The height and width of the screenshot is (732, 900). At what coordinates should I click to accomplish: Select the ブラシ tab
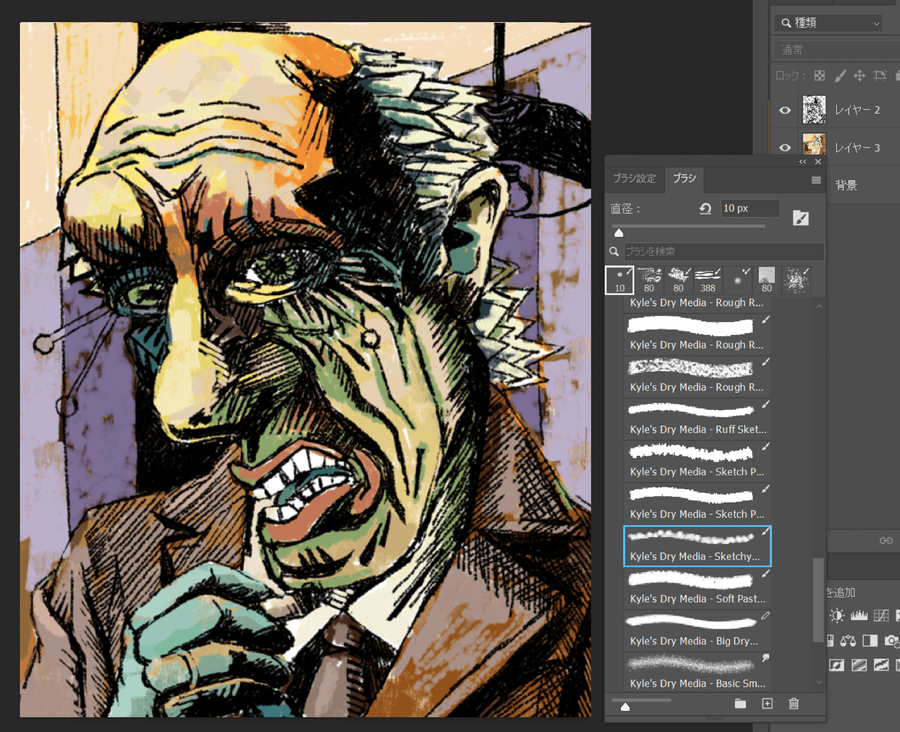pos(684,179)
